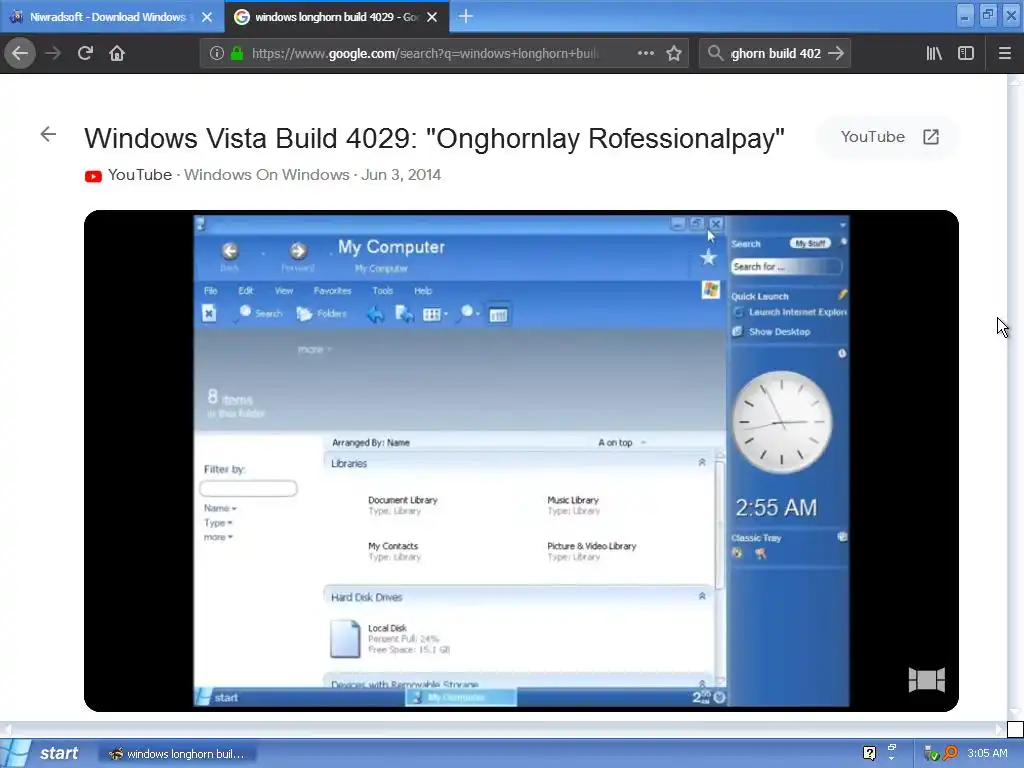The width and height of the screenshot is (1024, 768).
Task: Click the 3:05 AM taskbar clock
Action: point(987,754)
